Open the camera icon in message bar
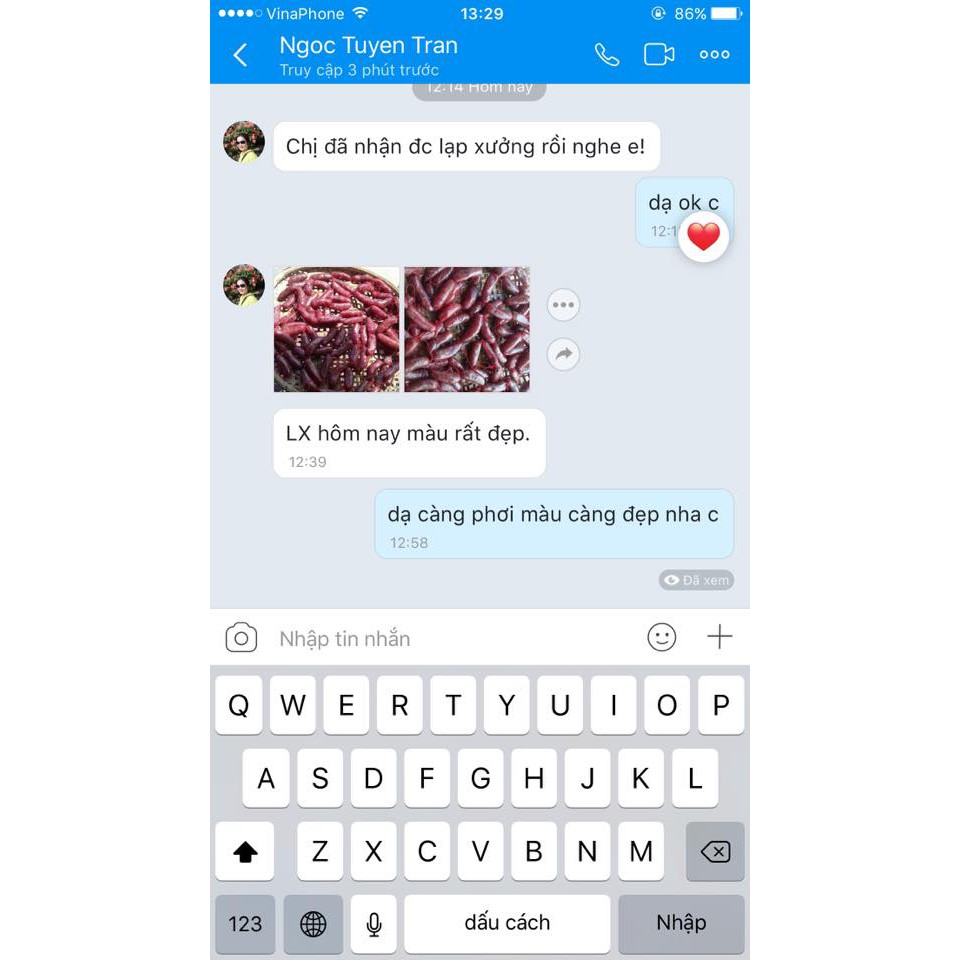The image size is (960, 960). [x=241, y=638]
